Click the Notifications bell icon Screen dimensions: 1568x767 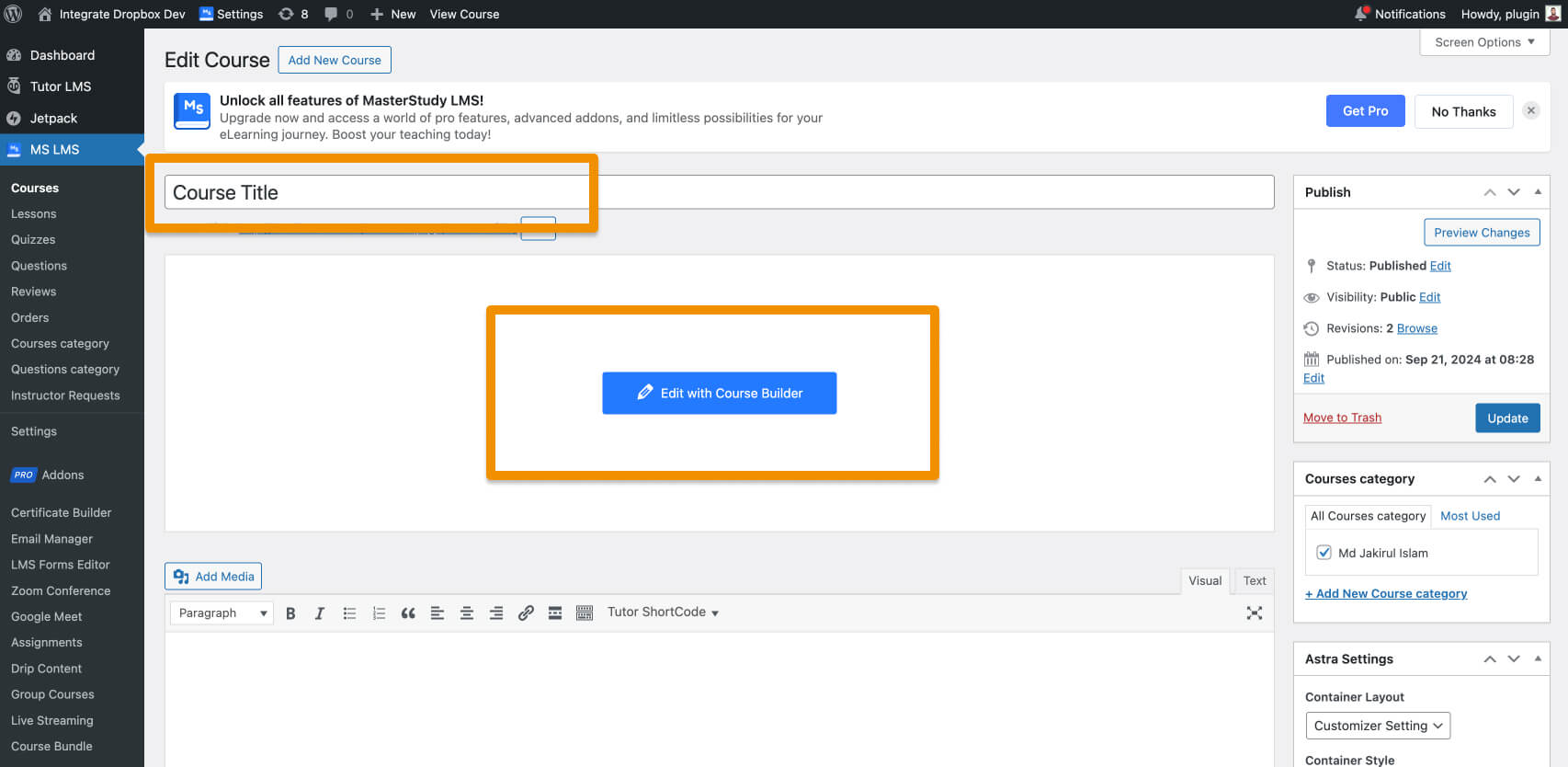click(x=1361, y=14)
